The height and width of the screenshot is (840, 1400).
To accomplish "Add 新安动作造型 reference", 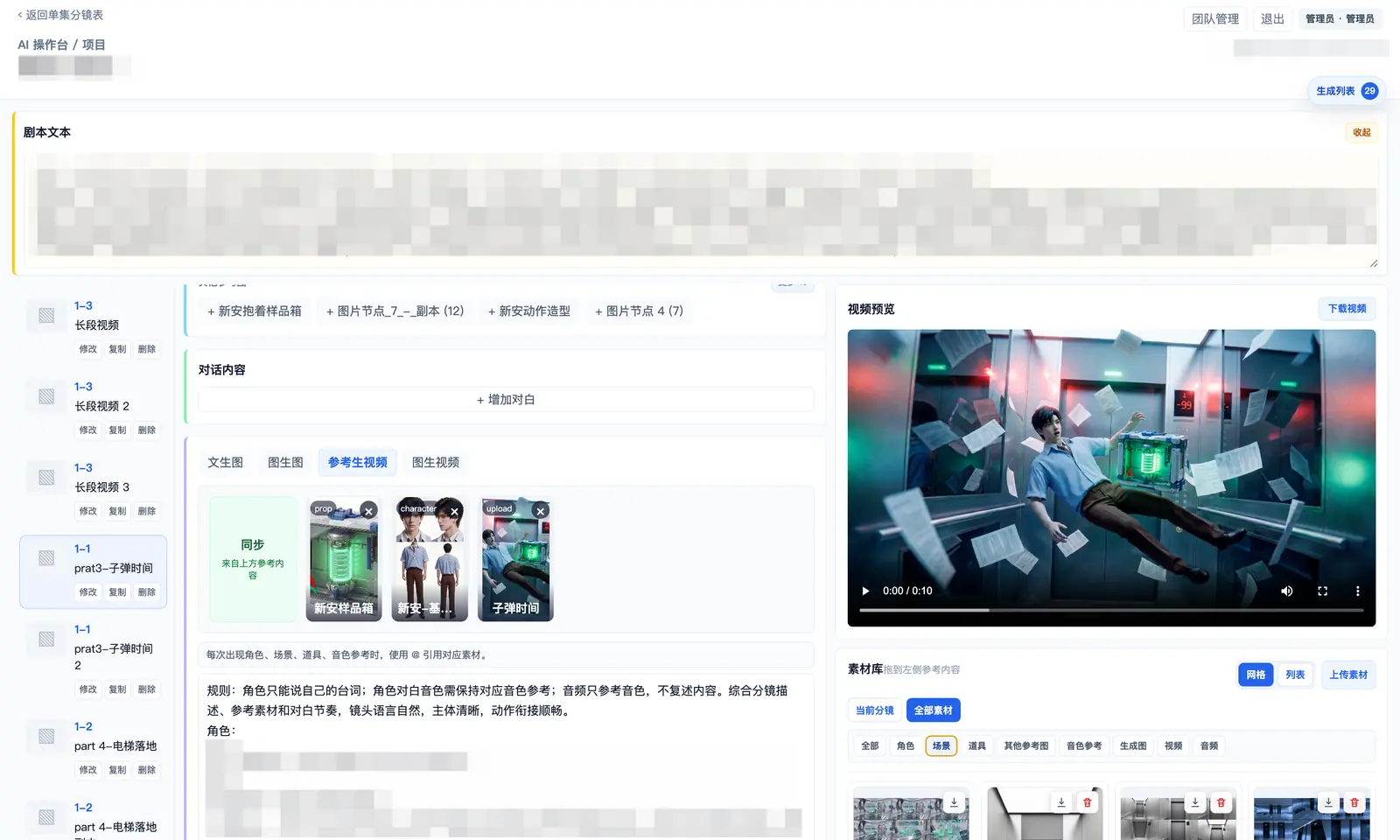I will (529, 311).
